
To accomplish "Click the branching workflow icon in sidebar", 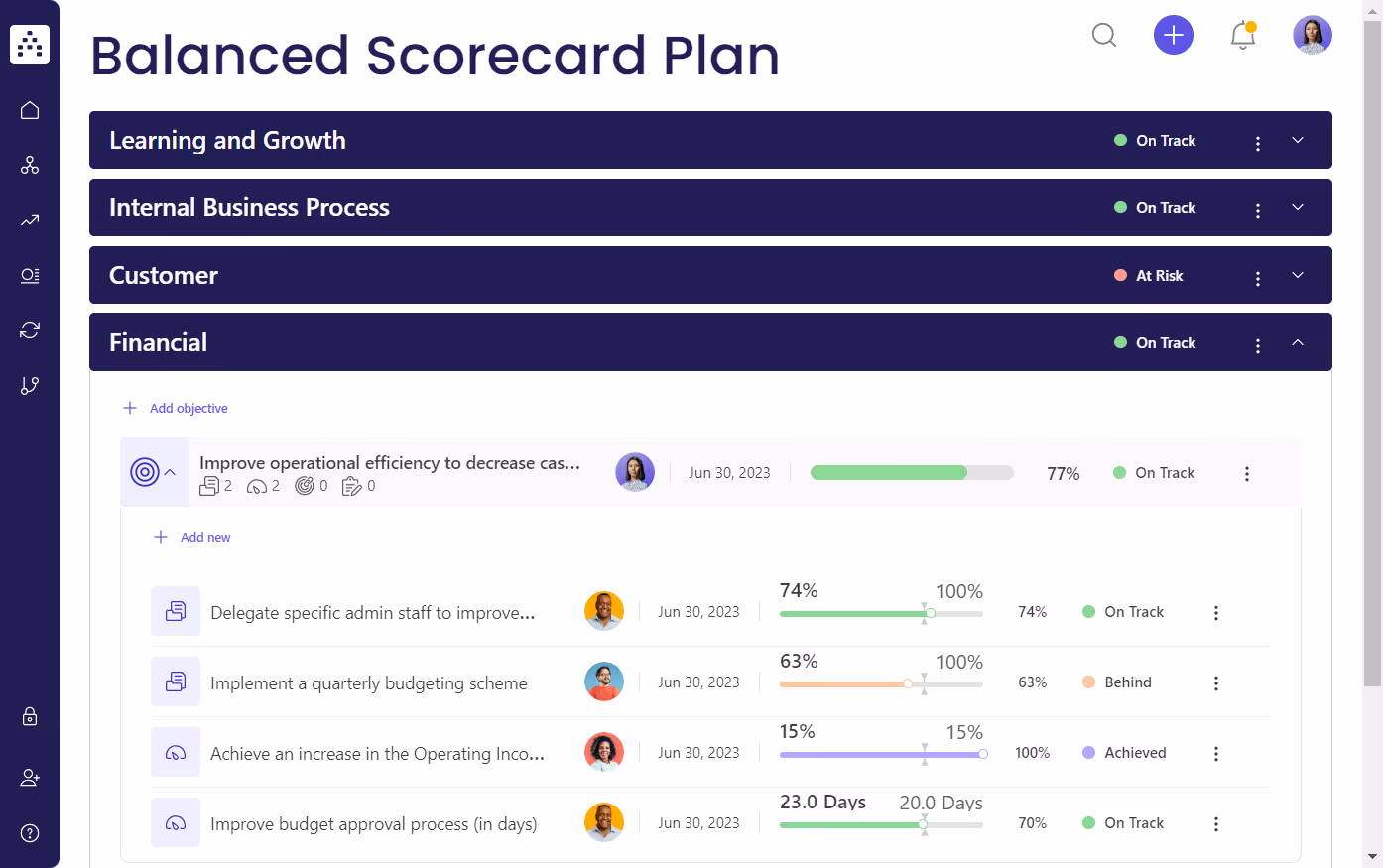I will pos(29,385).
